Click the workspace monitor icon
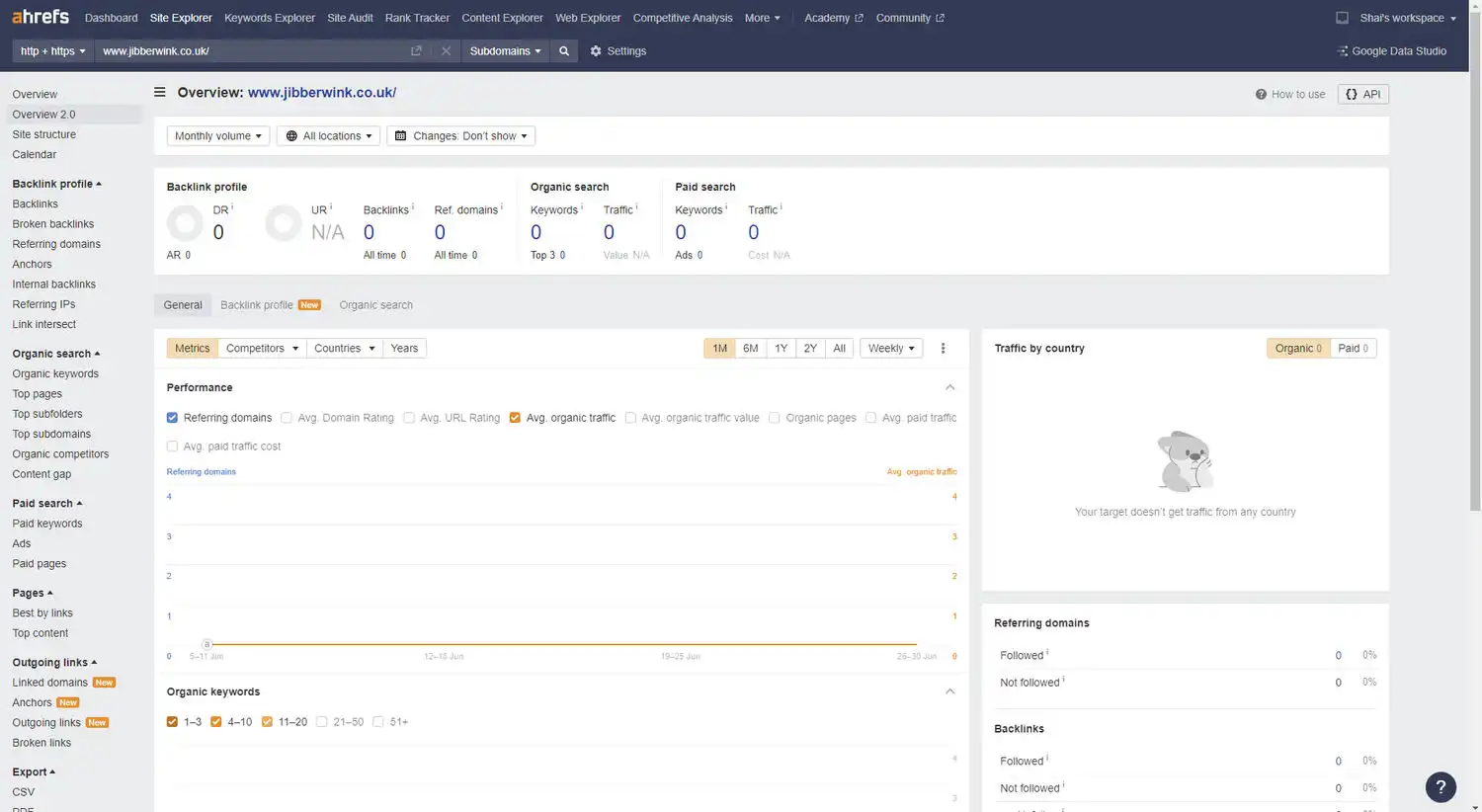1482x812 pixels. coord(1342,18)
